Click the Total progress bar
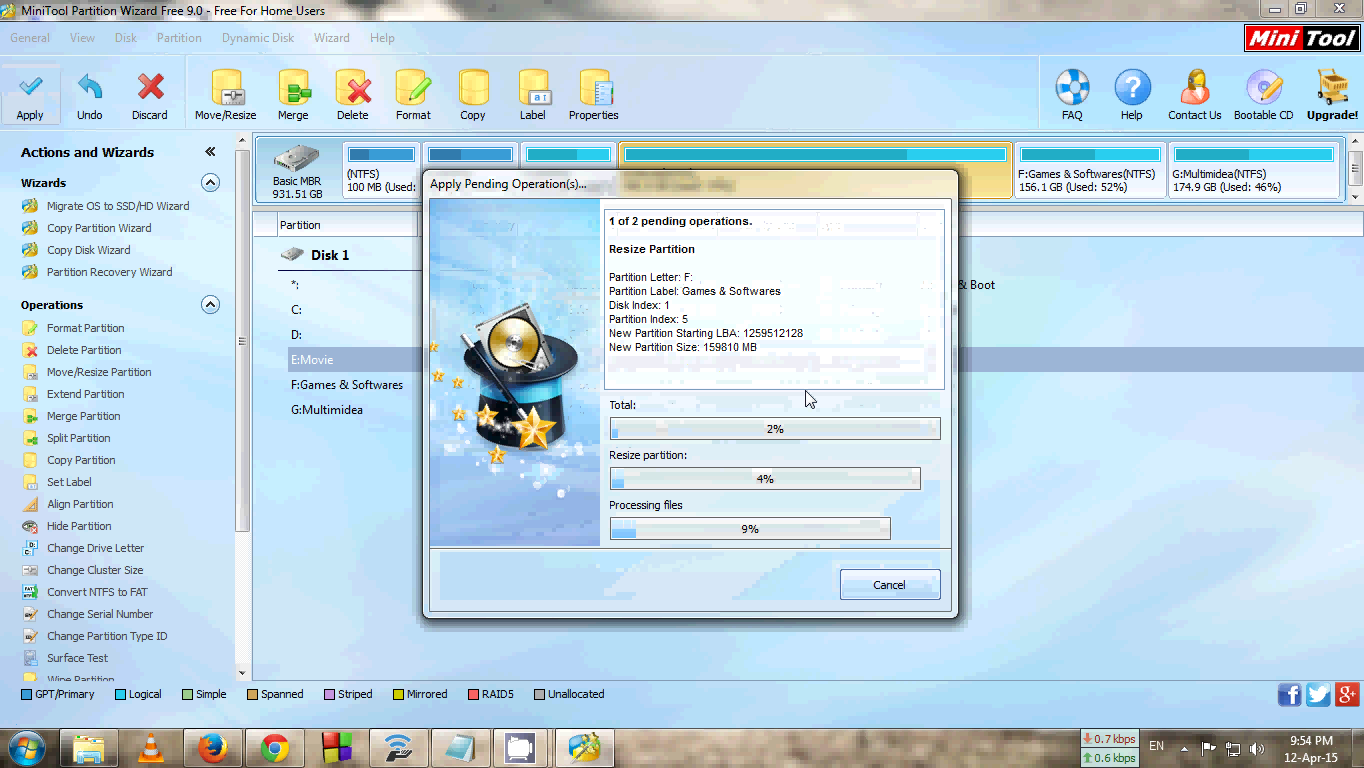The width and height of the screenshot is (1364, 768). click(775, 429)
